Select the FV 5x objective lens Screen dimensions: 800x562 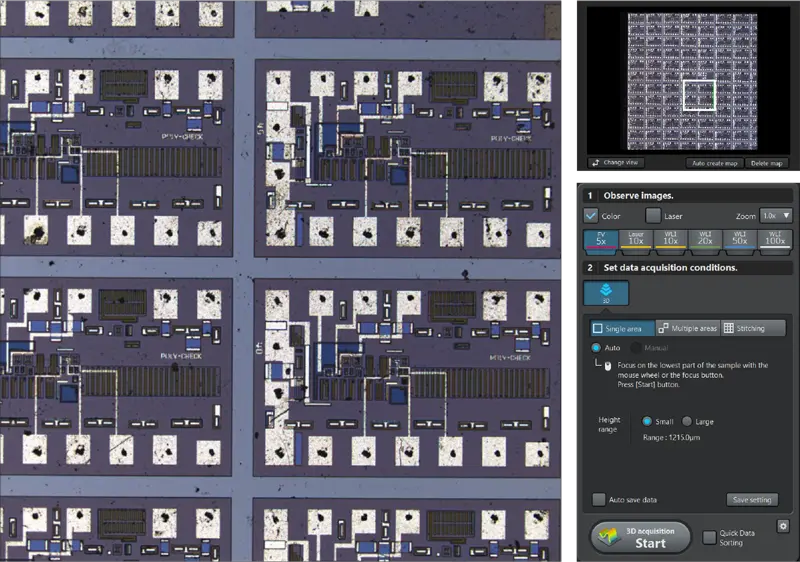600,240
